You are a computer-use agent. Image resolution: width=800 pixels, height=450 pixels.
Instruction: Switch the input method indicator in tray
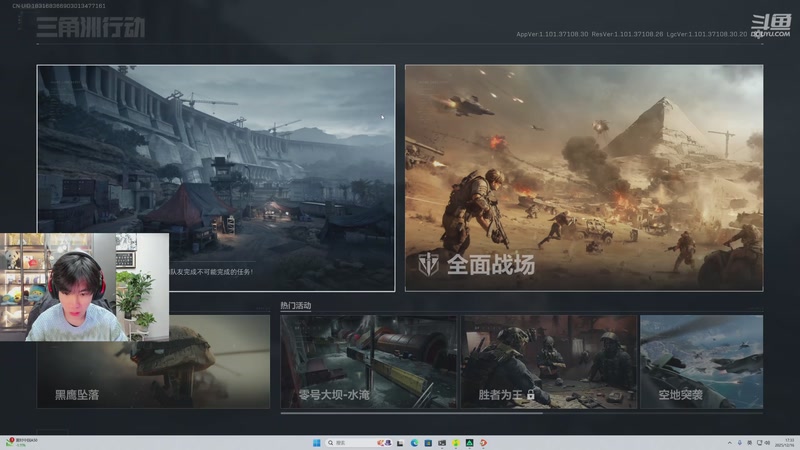[x=749, y=443]
